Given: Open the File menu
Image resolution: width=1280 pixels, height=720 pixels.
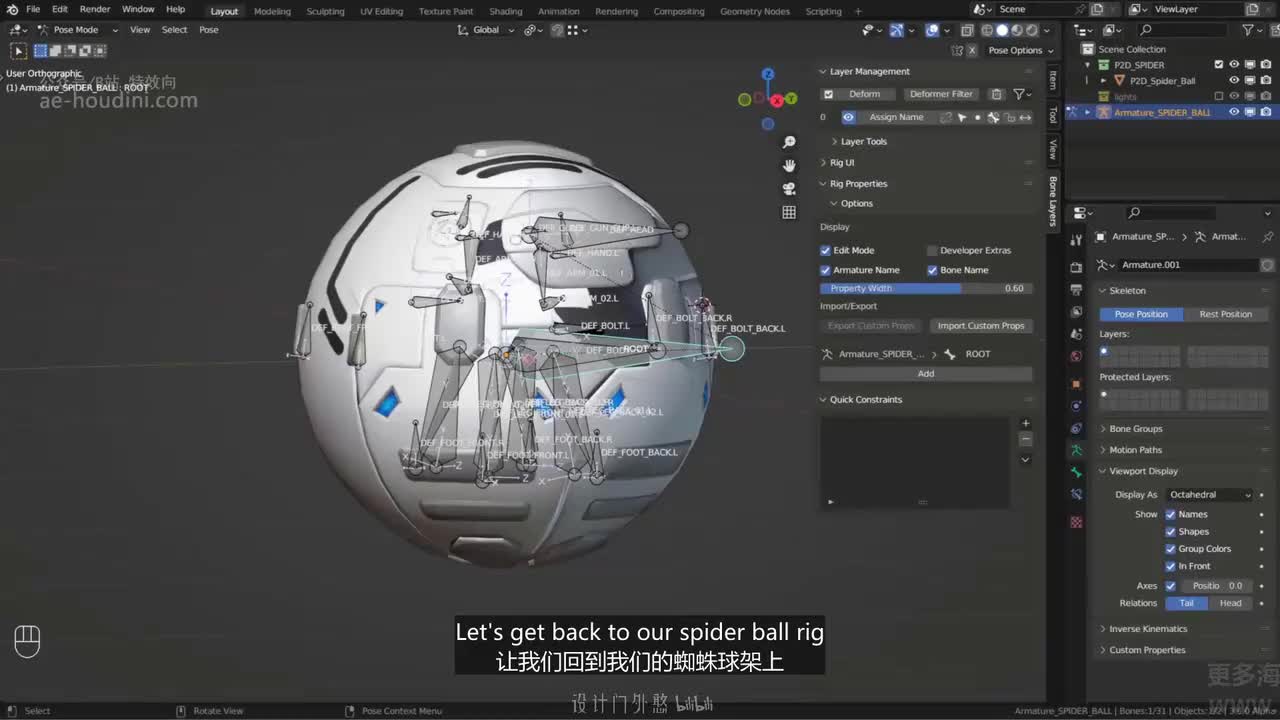Looking at the screenshot, I should [x=33, y=10].
